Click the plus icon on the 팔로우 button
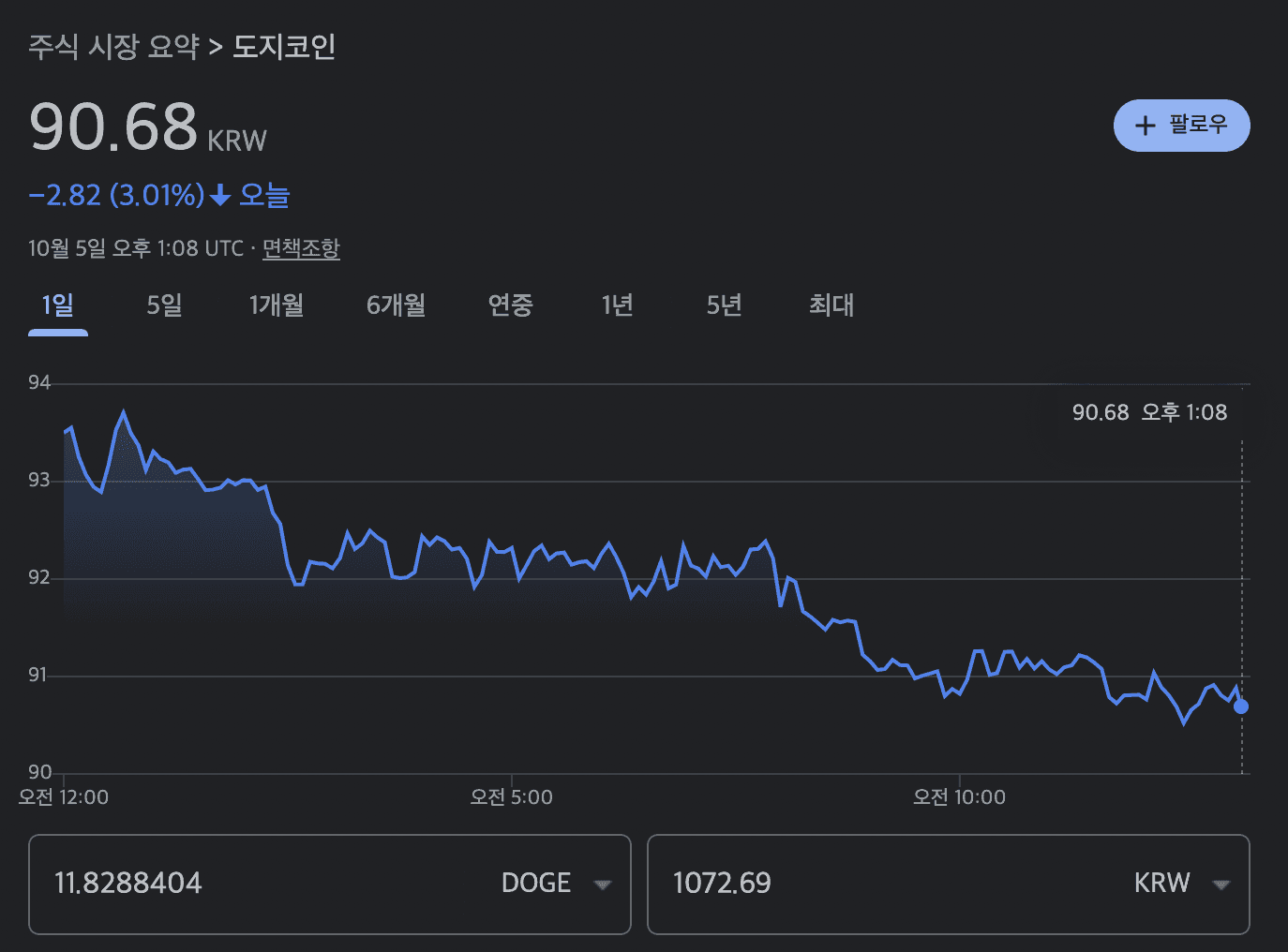 (1145, 126)
